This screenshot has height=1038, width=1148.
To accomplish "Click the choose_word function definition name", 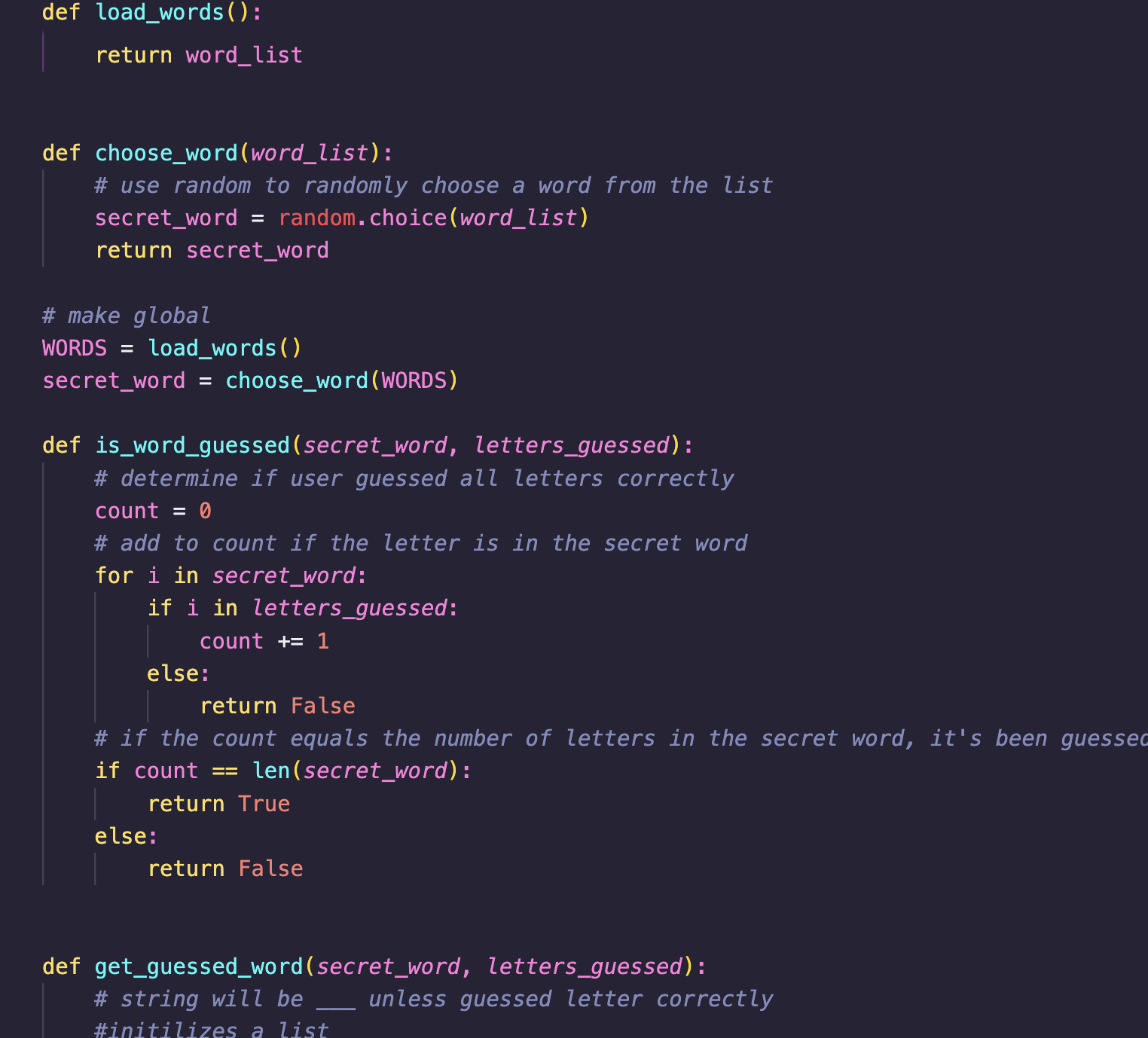I will [166, 153].
